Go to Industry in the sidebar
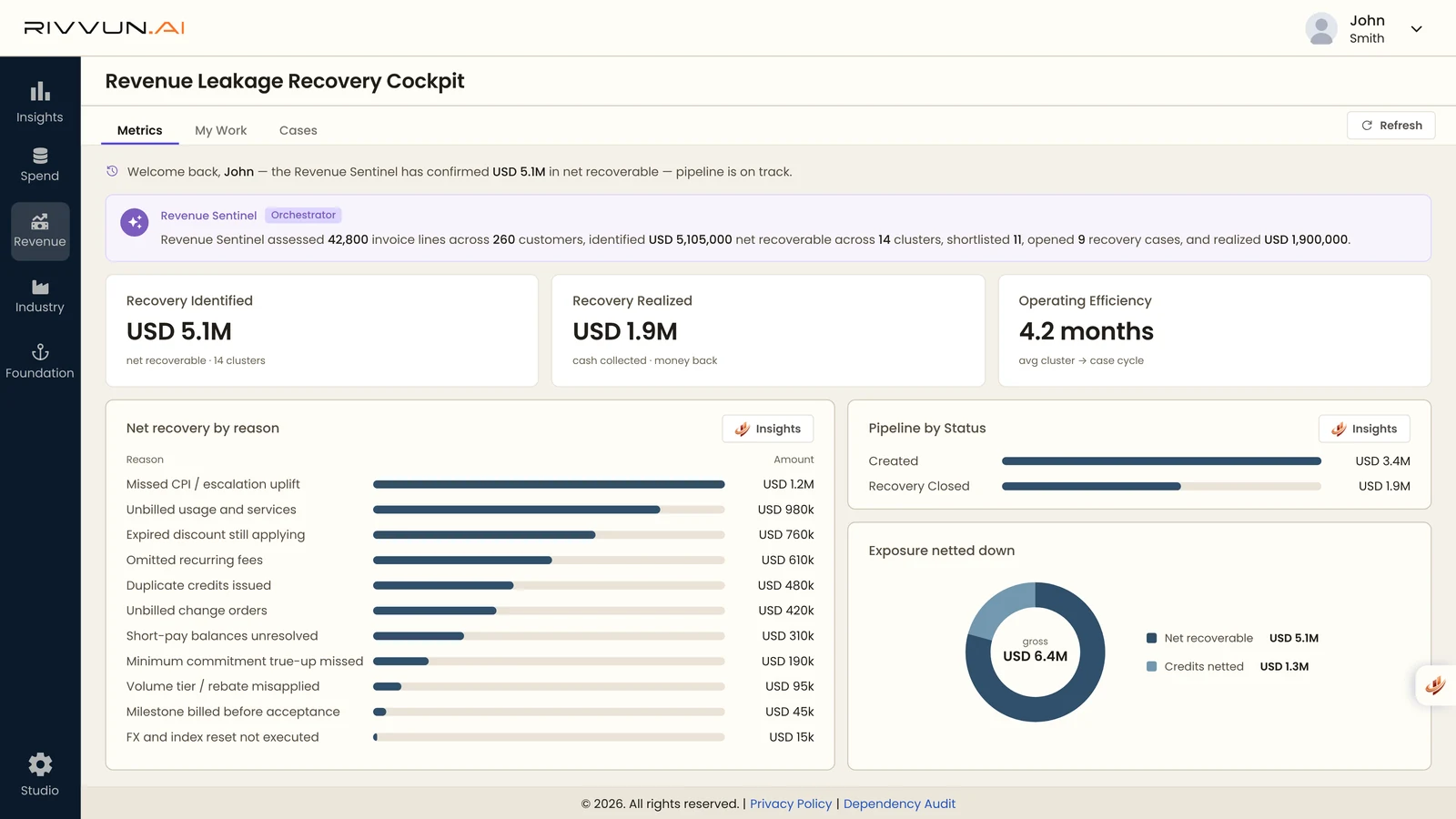Screen dimensions: 1456x819 40,297
